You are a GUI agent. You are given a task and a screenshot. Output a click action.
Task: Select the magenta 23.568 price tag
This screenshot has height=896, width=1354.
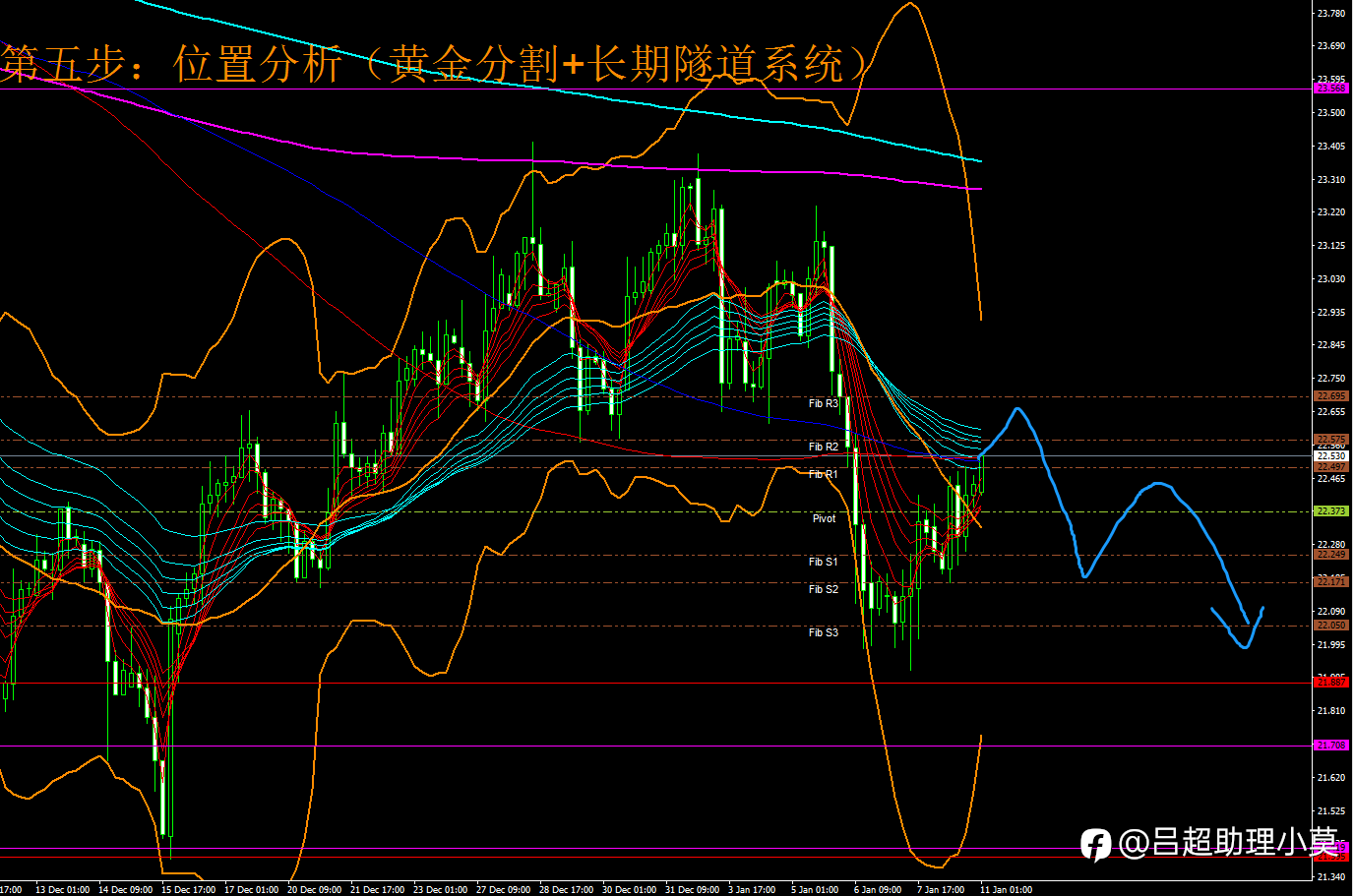(1331, 89)
